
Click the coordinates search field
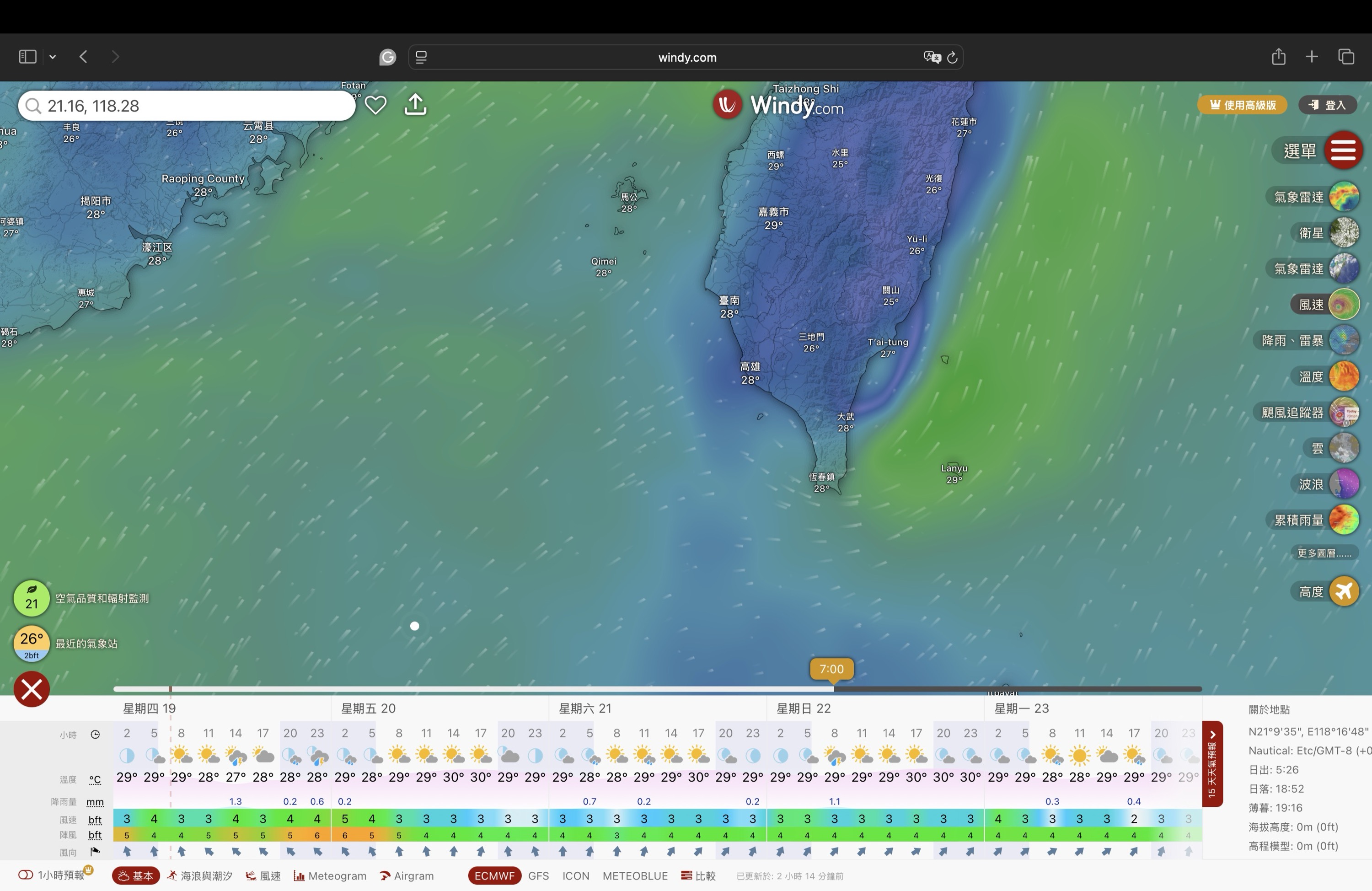click(x=187, y=106)
